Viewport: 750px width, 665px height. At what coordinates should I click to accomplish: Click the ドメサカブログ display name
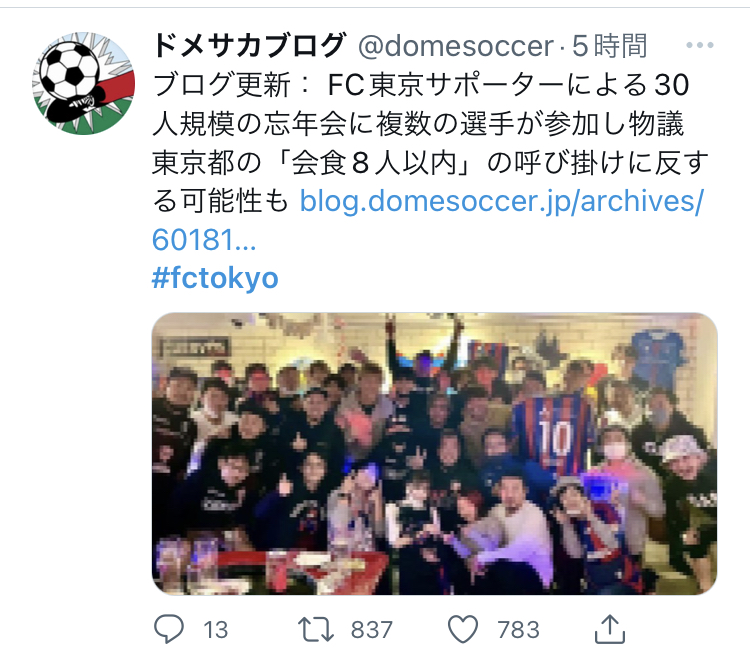[x=248, y=45]
